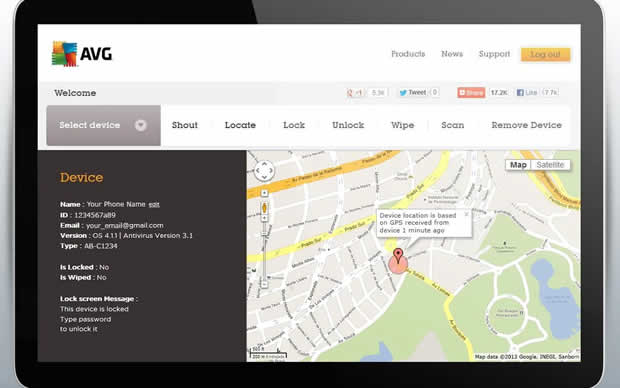The height and width of the screenshot is (388, 620).
Task: Select the Locate tab
Action: [240, 125]
